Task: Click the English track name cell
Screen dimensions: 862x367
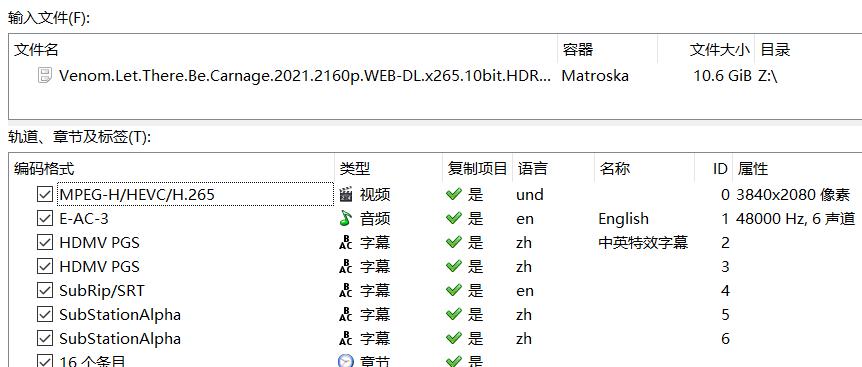Action: point(623,219)
